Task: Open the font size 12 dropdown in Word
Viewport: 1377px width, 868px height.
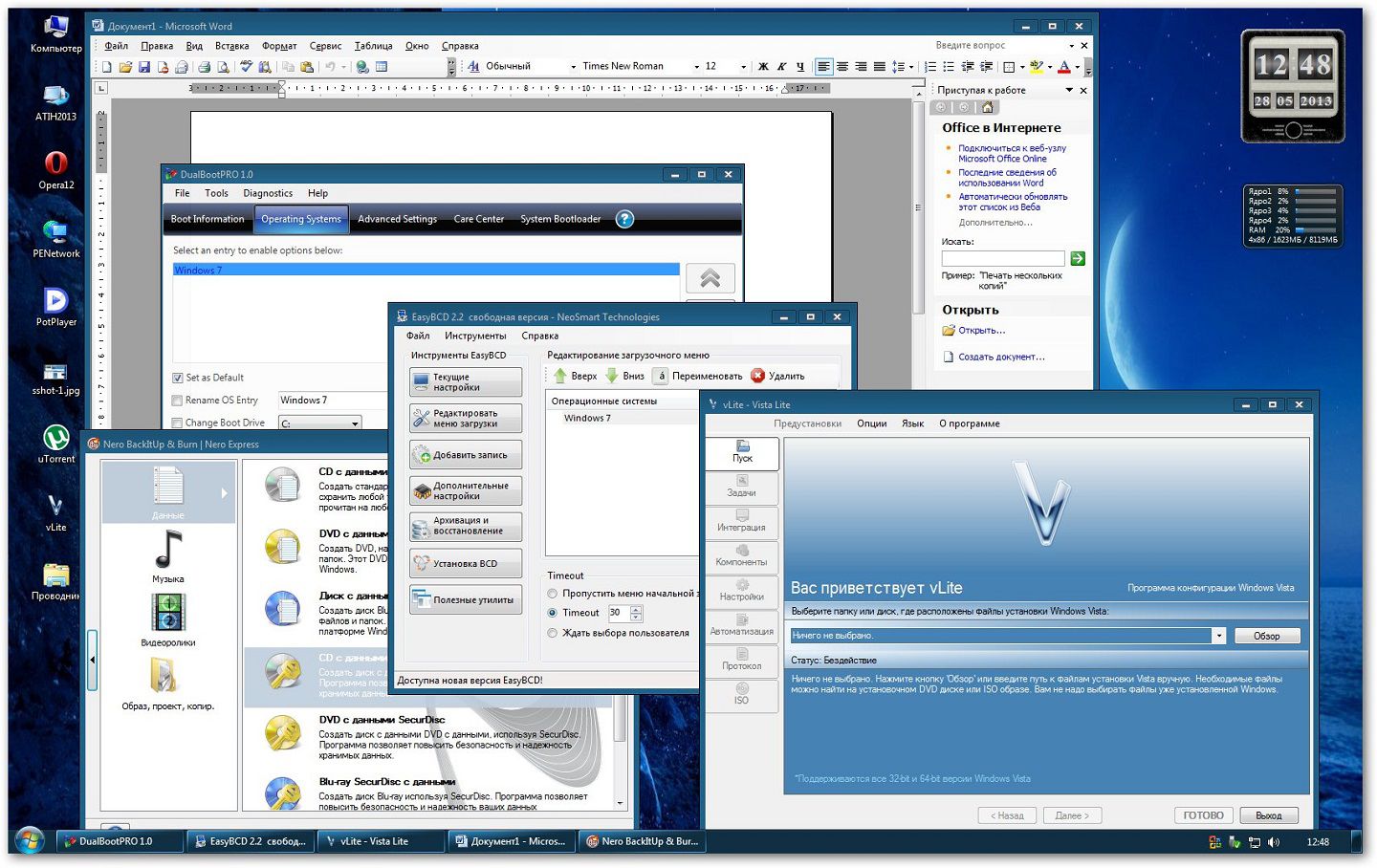Action: (743, 67)
